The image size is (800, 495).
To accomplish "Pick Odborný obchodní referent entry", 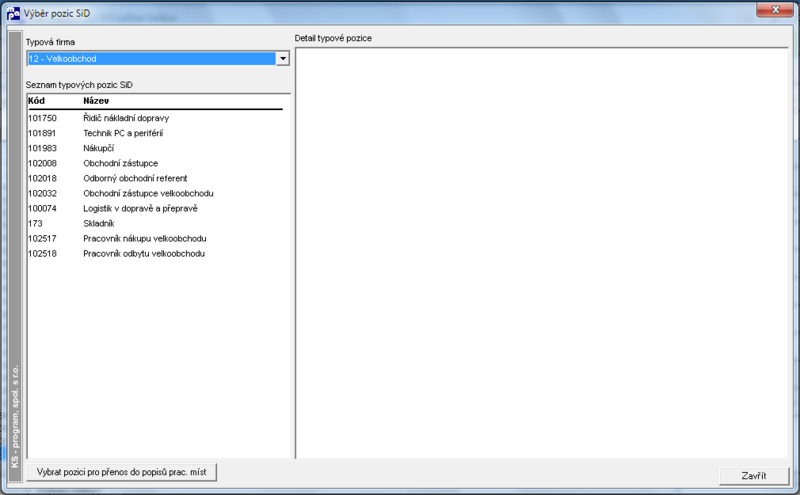I will pyautogui.click(x=155, y=178).
